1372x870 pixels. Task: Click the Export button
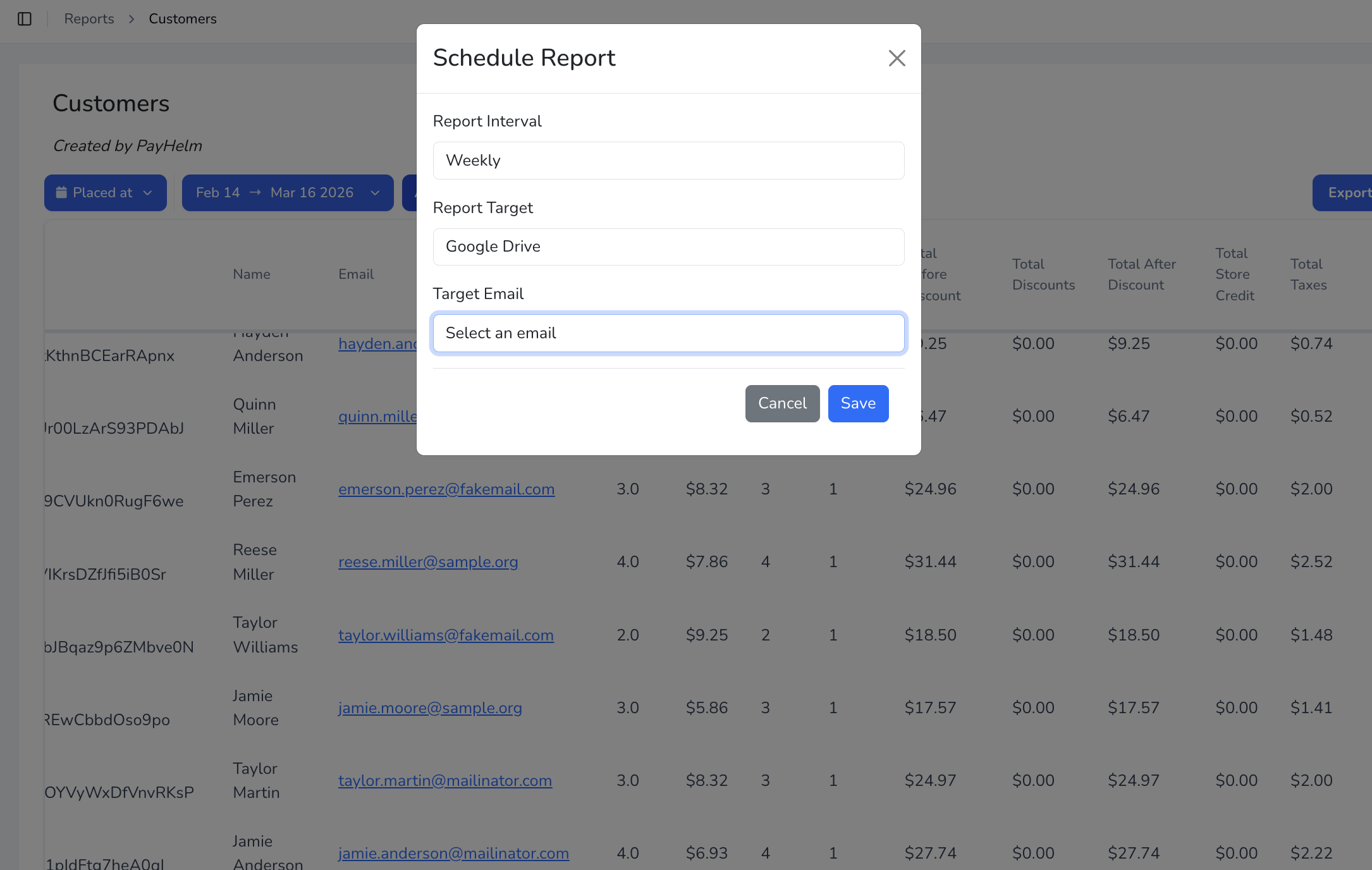tap(1343, 193)
